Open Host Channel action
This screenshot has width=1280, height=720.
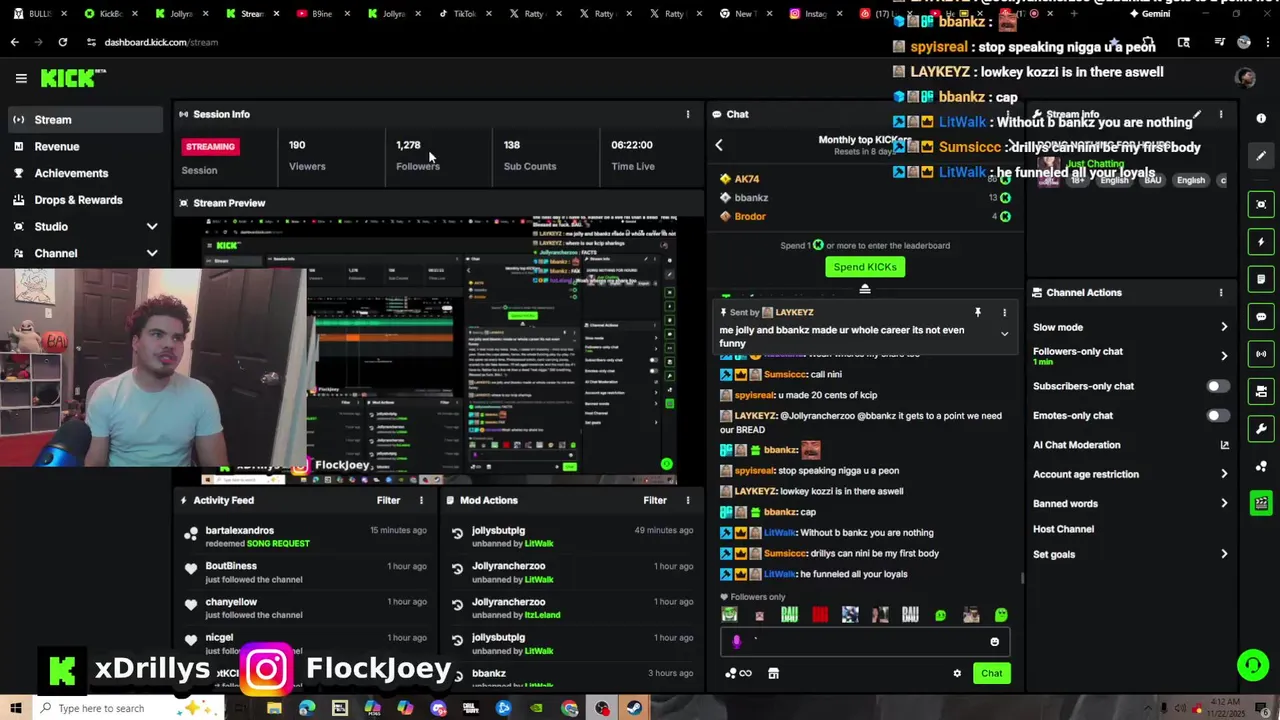click(x=1063, y=529)
